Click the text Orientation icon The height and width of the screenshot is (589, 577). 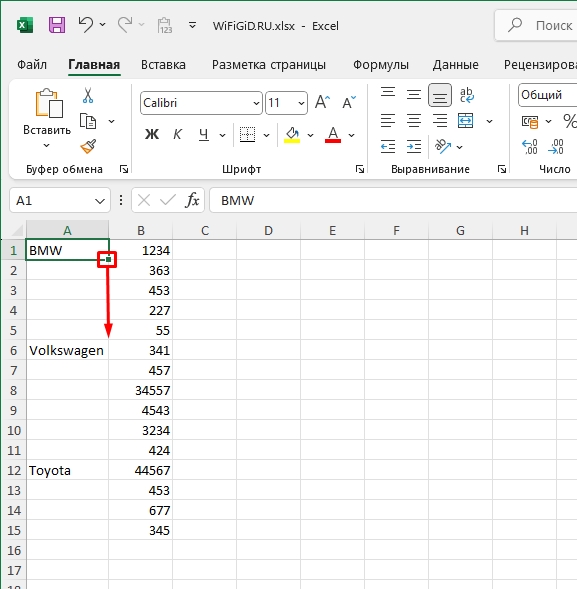pyautogui.click(x=442, y=146)
